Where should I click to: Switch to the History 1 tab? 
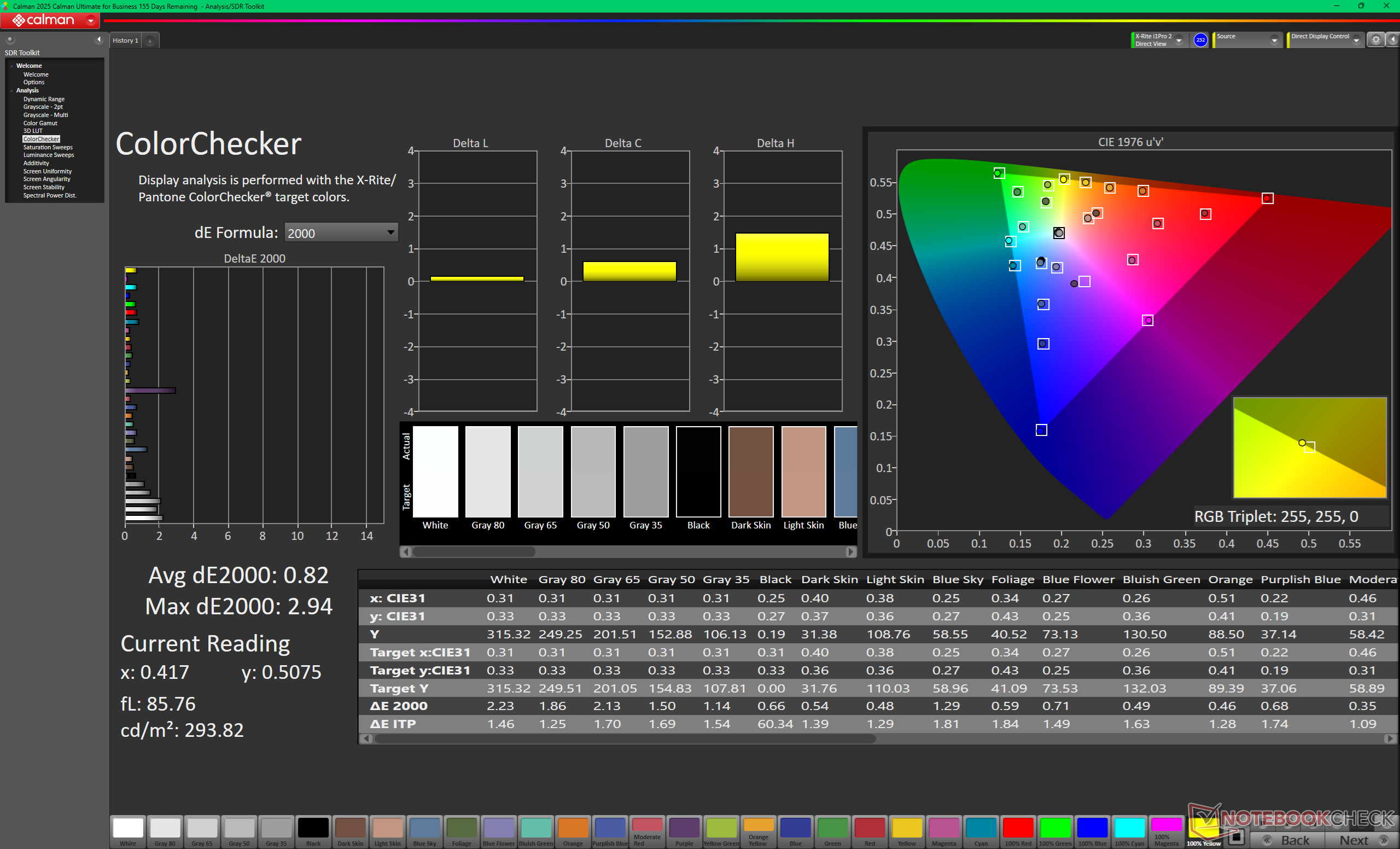pos(125,40)
